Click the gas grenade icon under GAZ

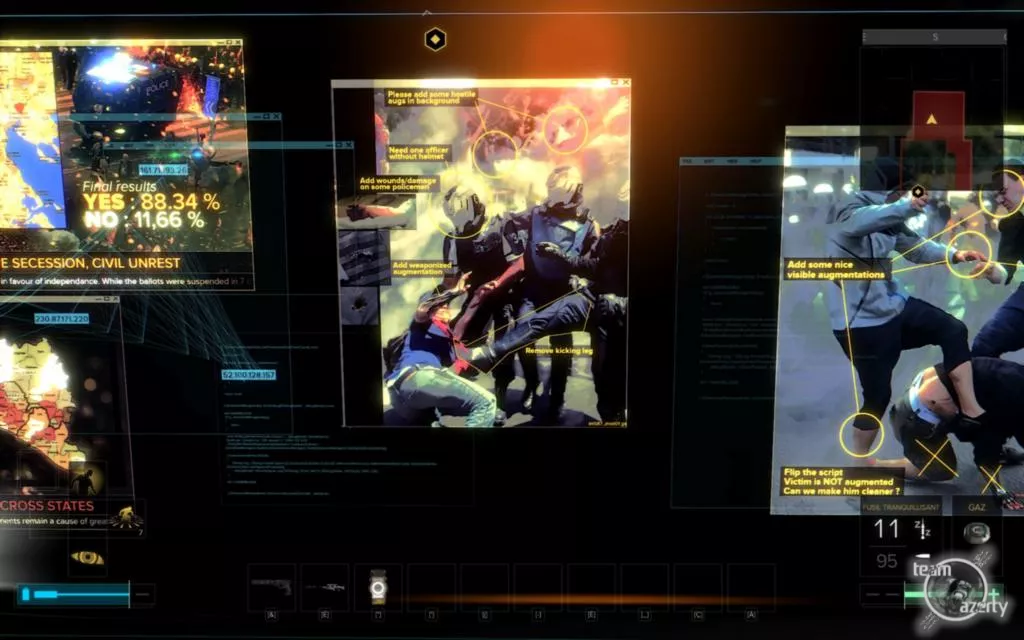coord(976,533)
